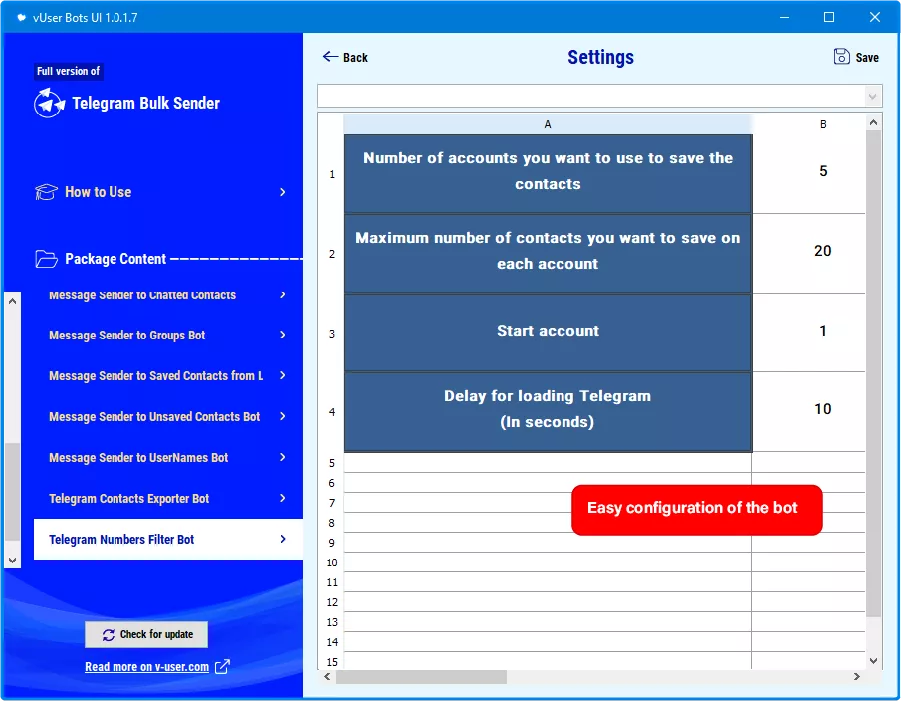The image size is (901, 701).
Task: Open Read more on v-user.com link
Action: point(147,667)
